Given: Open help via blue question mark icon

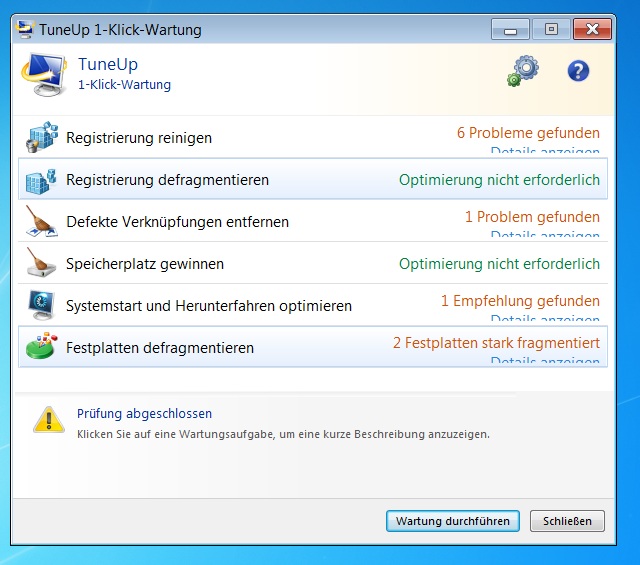Looking at the screenshot, I should point(578,71).
